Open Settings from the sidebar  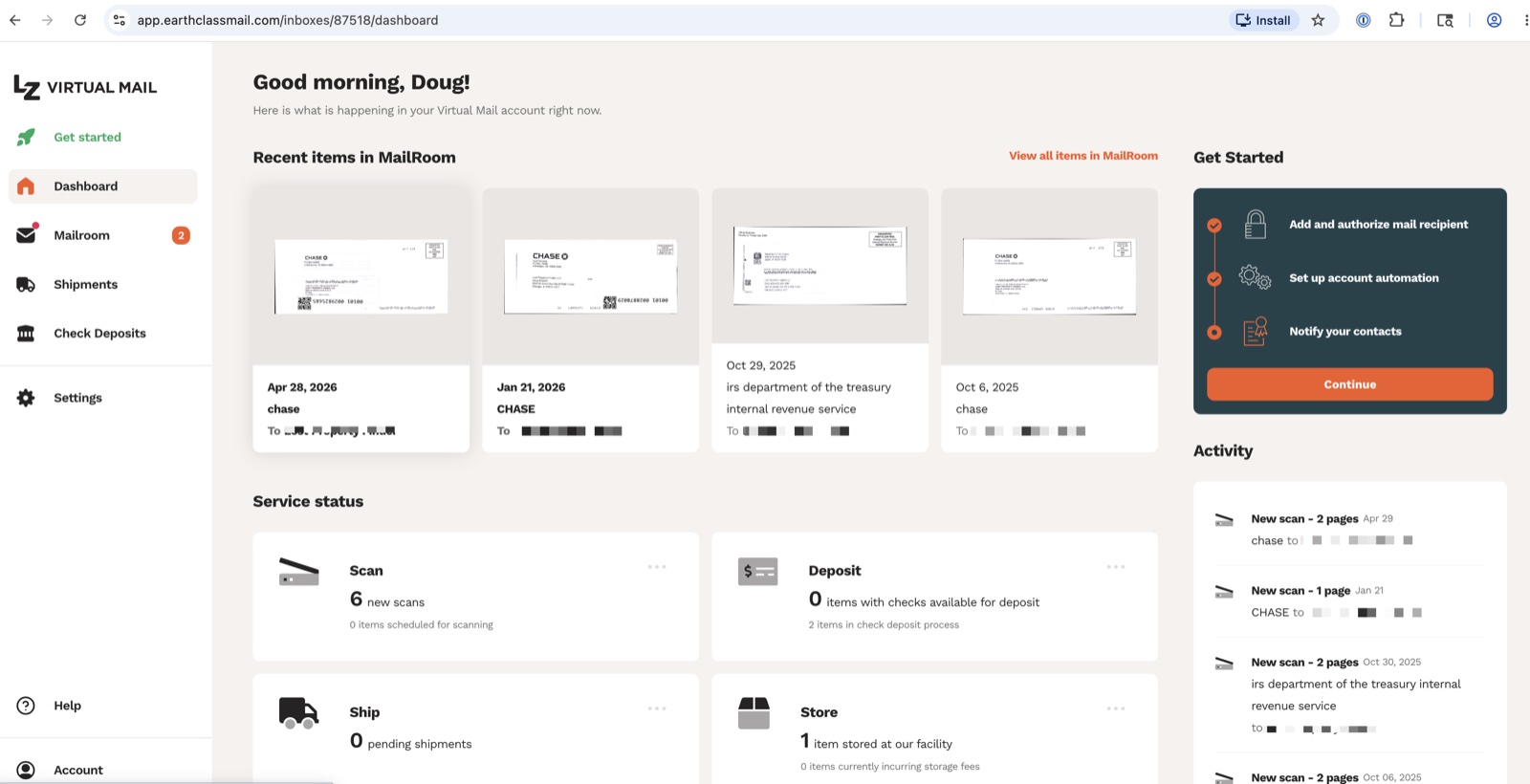(x=102, y=398)
